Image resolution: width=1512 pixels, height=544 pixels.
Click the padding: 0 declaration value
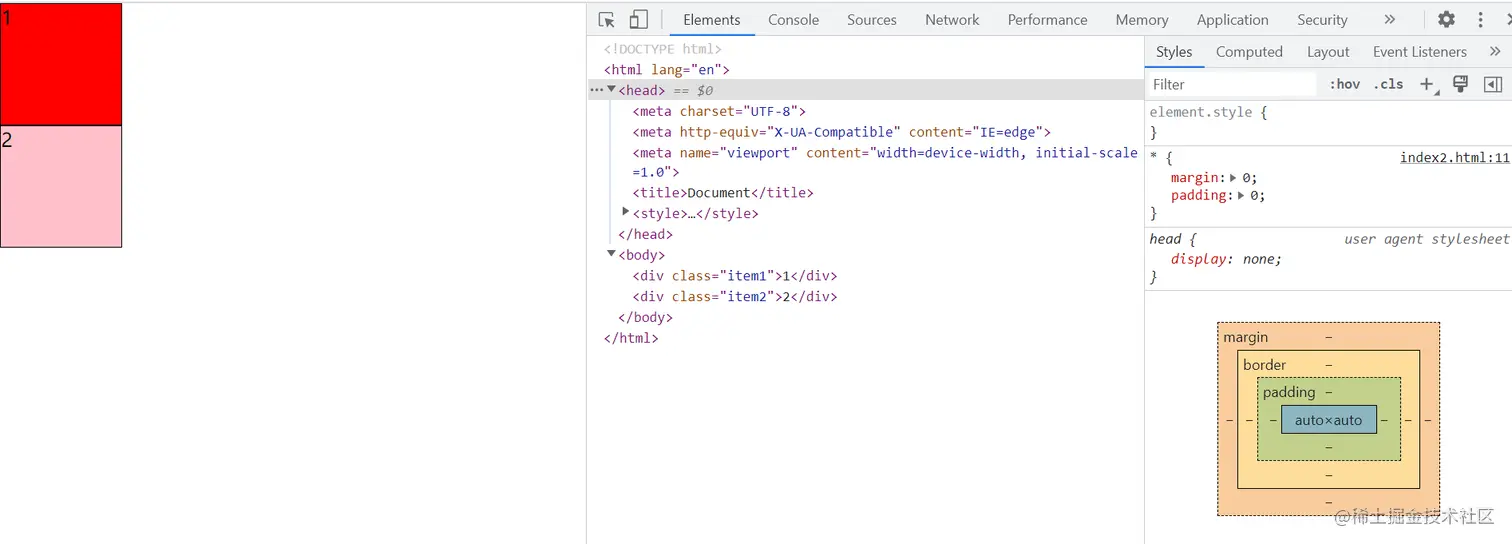pos(1256,196)
